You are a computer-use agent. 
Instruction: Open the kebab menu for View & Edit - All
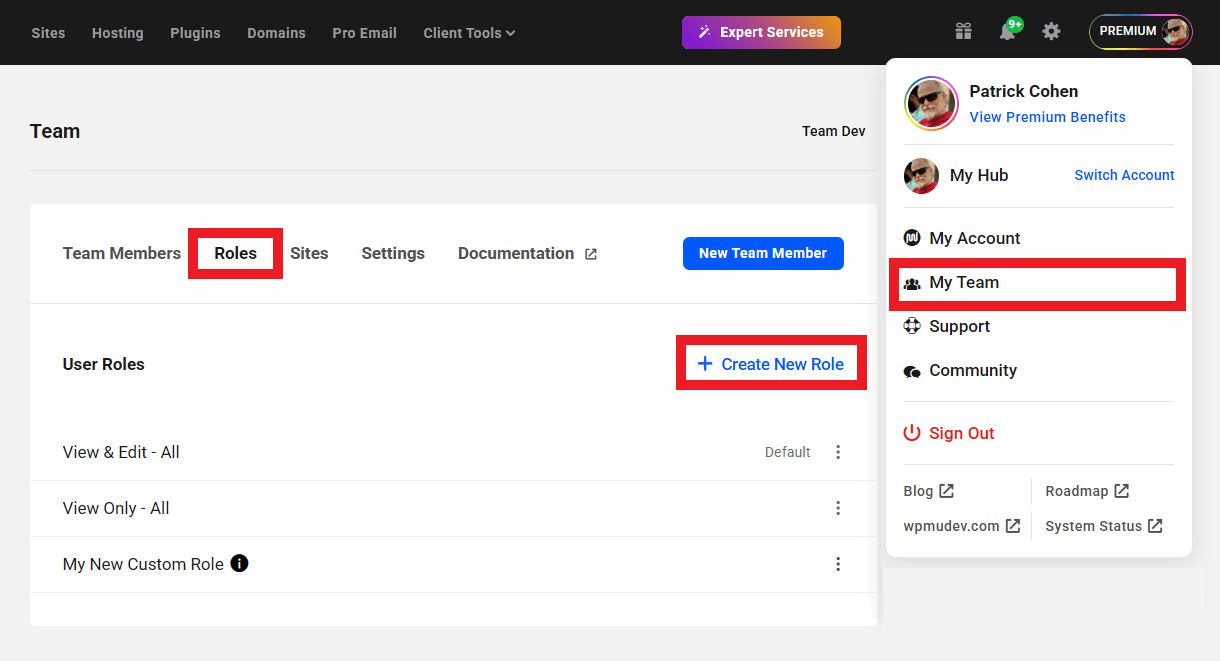point(838,452)
